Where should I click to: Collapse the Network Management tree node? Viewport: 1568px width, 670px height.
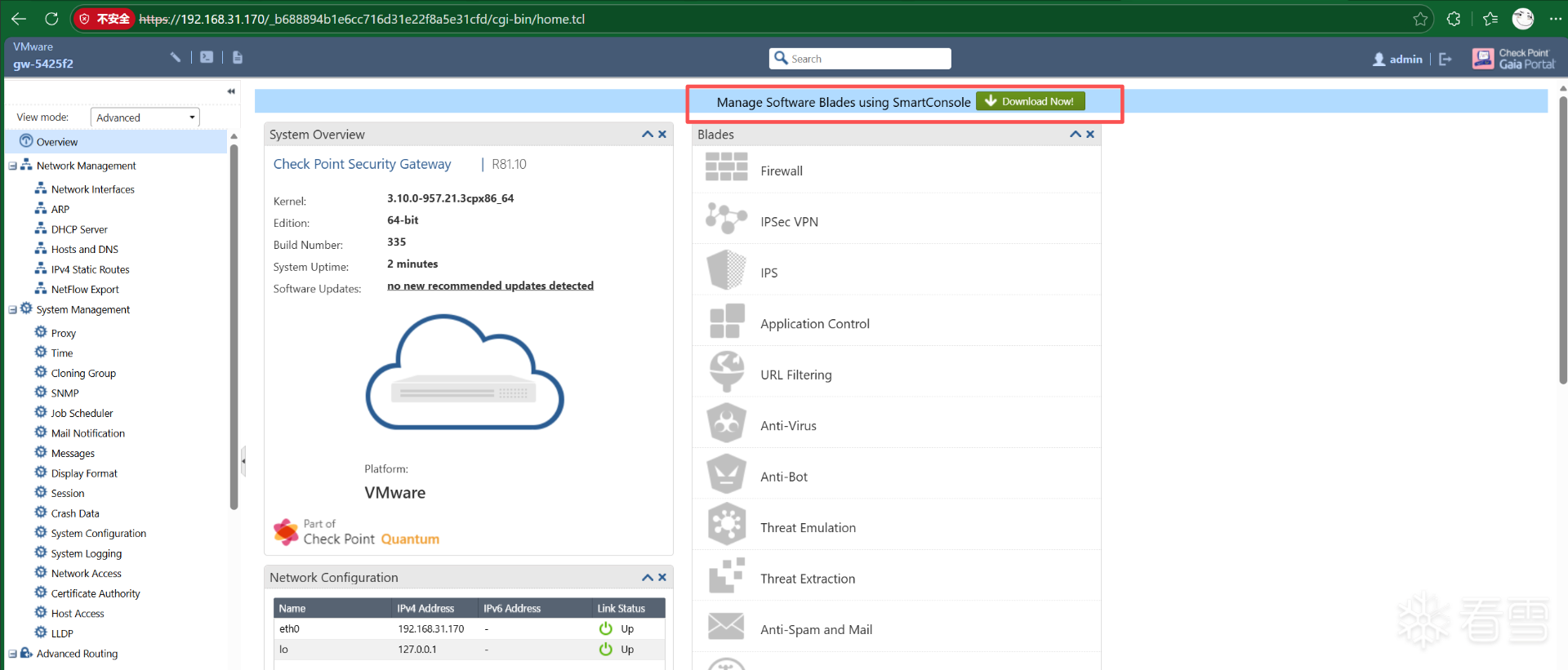point(12,166)
